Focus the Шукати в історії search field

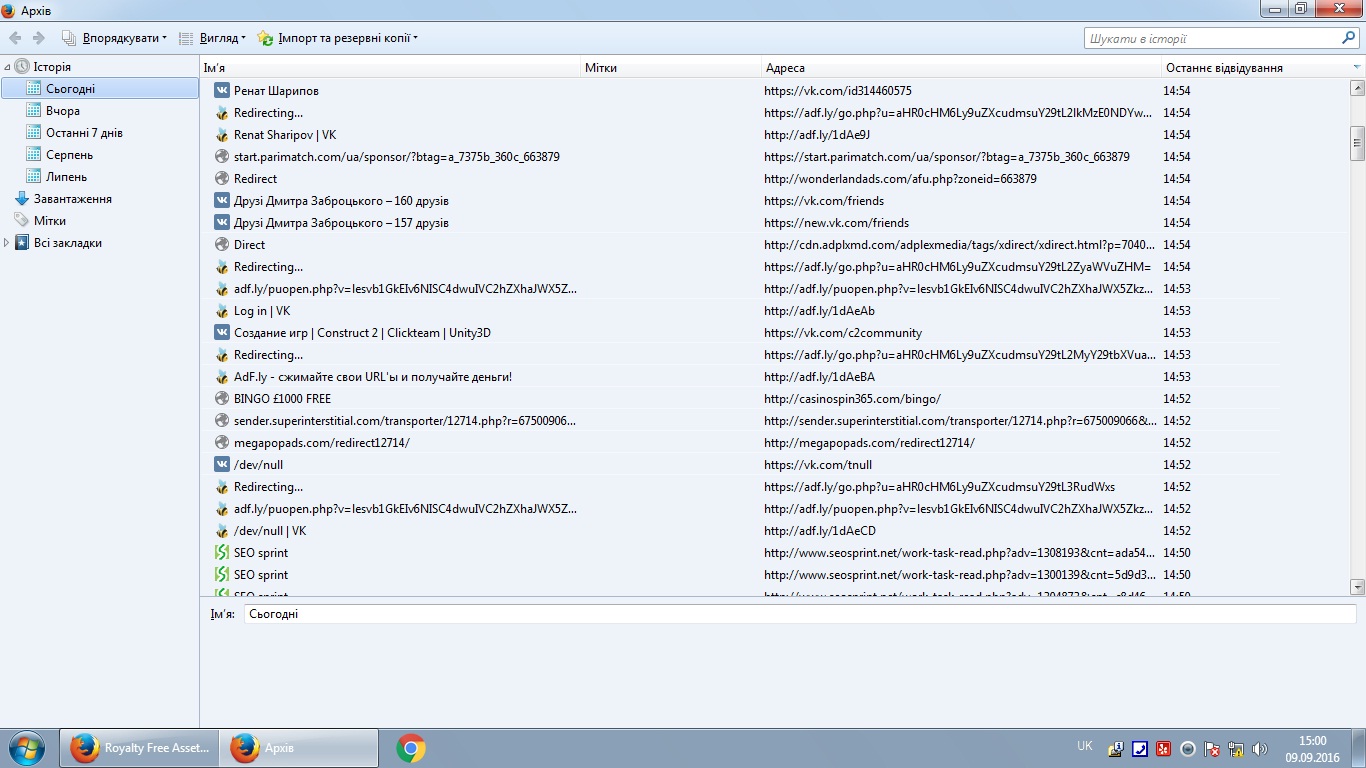(1213, 38)
